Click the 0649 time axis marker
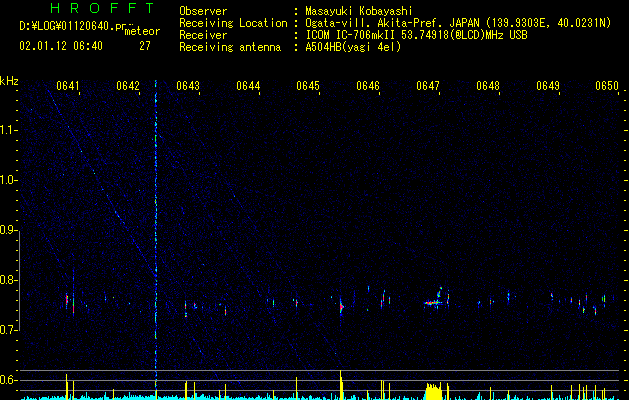The image size is (629, 400). click(548, 86)
